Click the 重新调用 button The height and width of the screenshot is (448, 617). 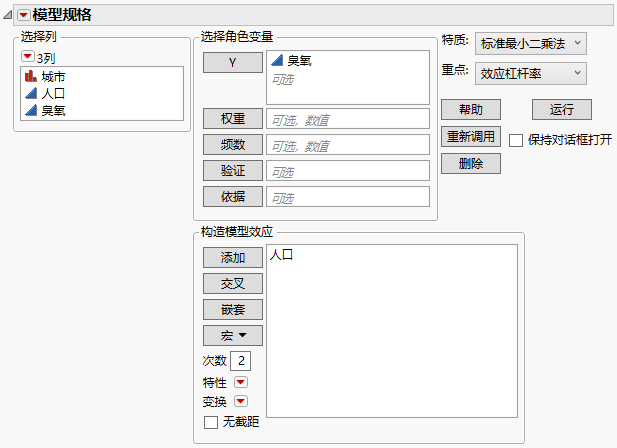[471, 136]
